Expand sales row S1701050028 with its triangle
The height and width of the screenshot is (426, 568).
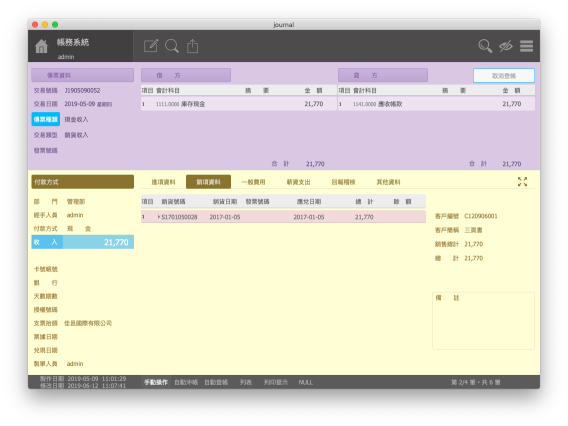coord(159,217)
